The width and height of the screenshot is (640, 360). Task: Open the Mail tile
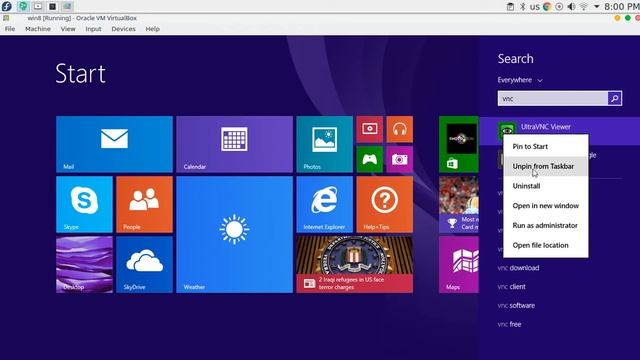coord(114,144)
